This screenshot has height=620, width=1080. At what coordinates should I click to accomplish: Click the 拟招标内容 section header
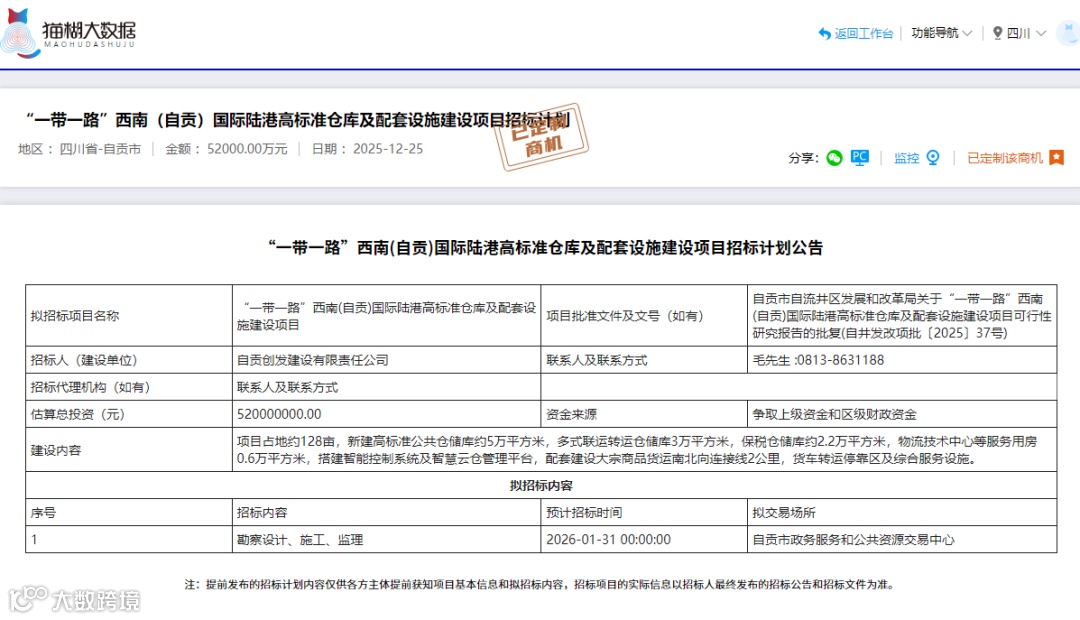(541, 485)
